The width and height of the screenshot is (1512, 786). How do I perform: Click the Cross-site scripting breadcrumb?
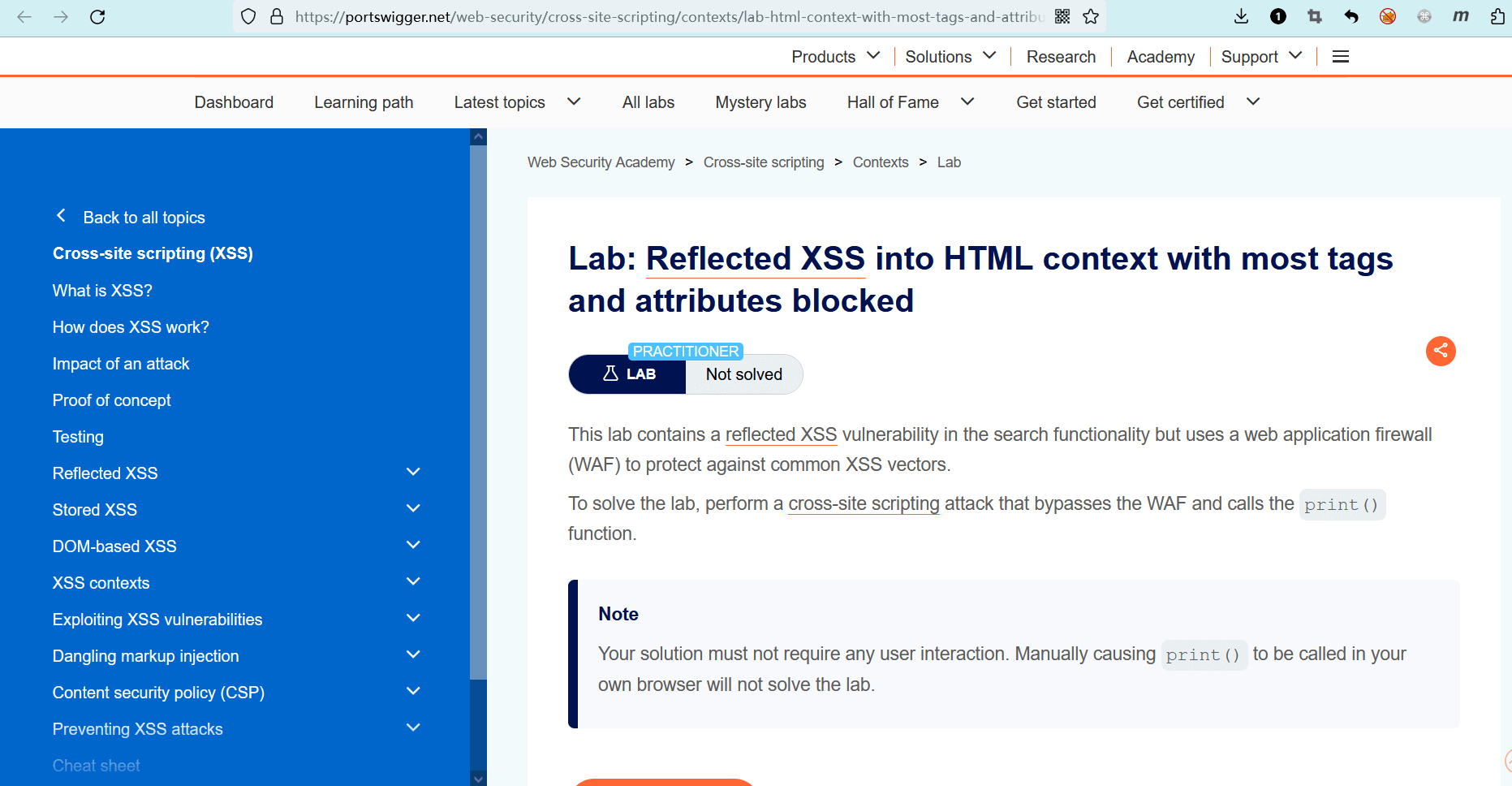[764, 162]
